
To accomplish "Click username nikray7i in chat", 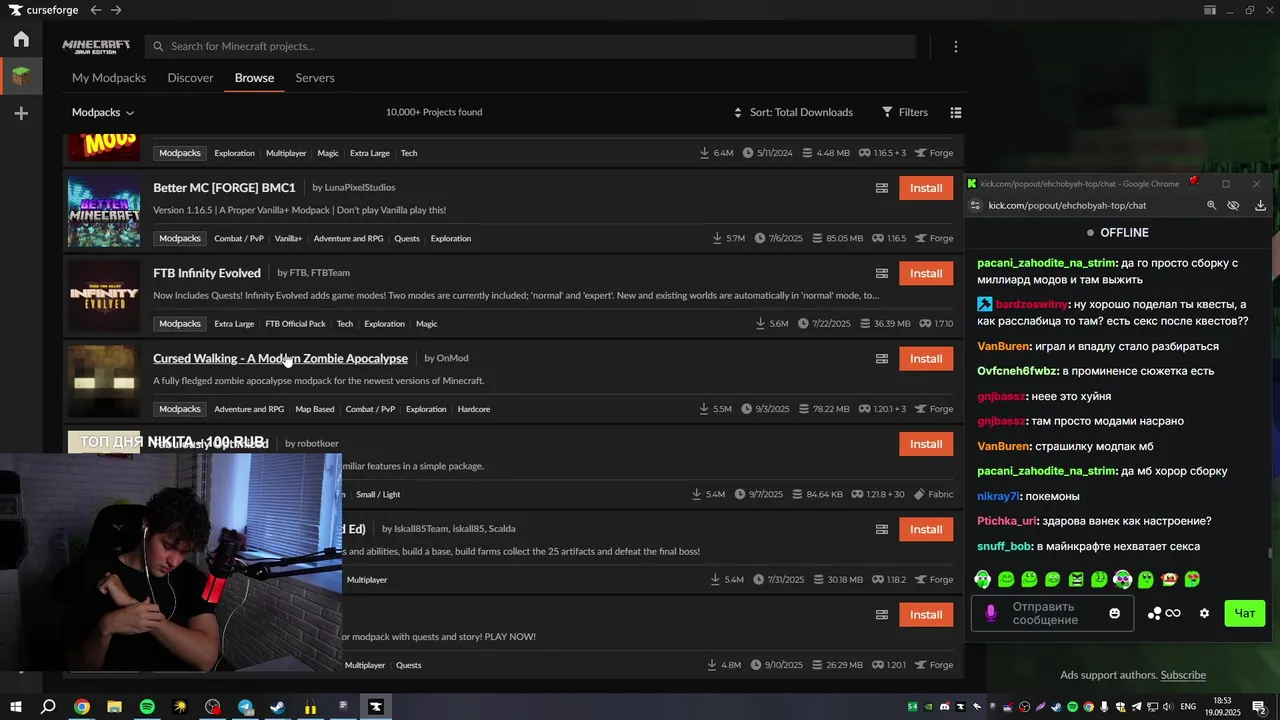I will click(998, 496).
